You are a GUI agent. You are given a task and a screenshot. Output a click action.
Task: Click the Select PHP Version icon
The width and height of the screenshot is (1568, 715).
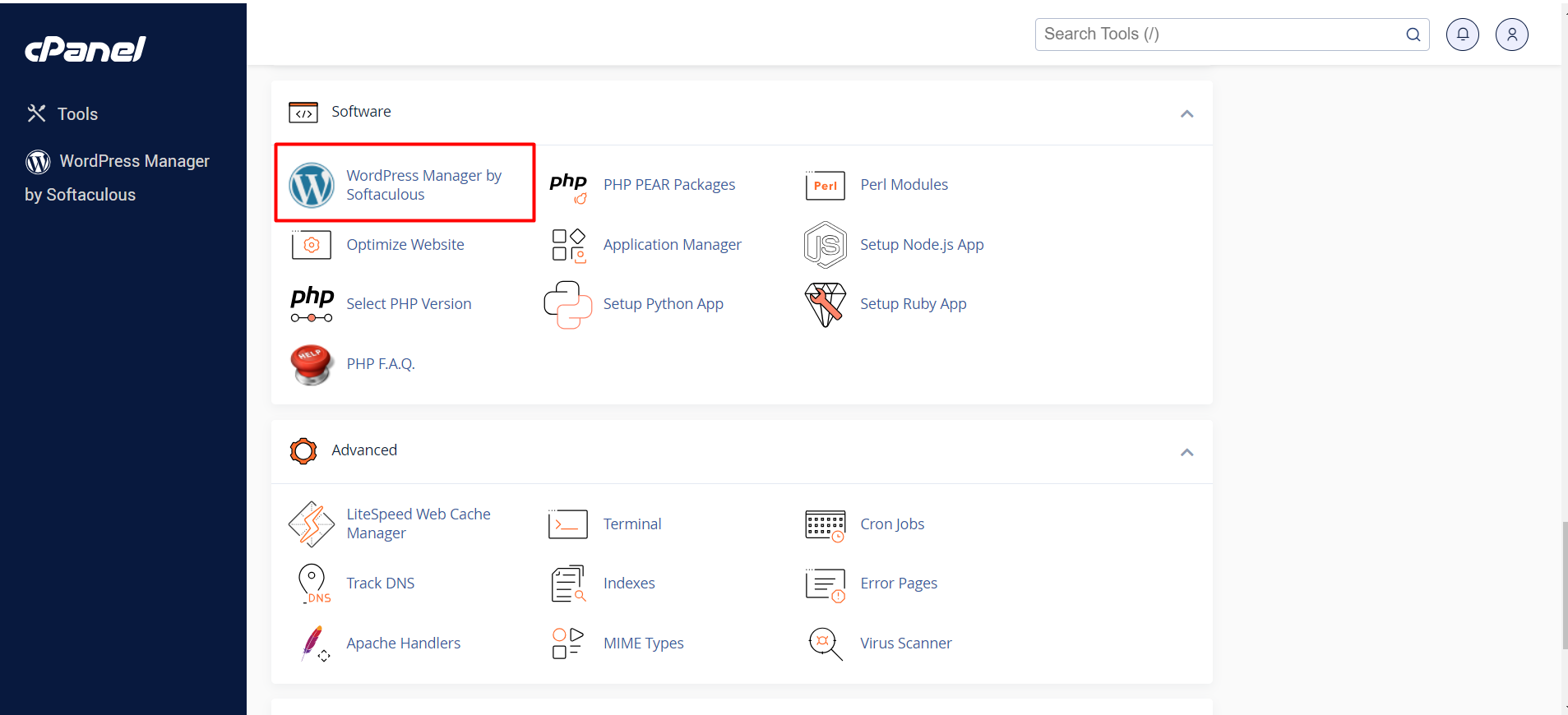pyautogui.click(x=312, y=304)
